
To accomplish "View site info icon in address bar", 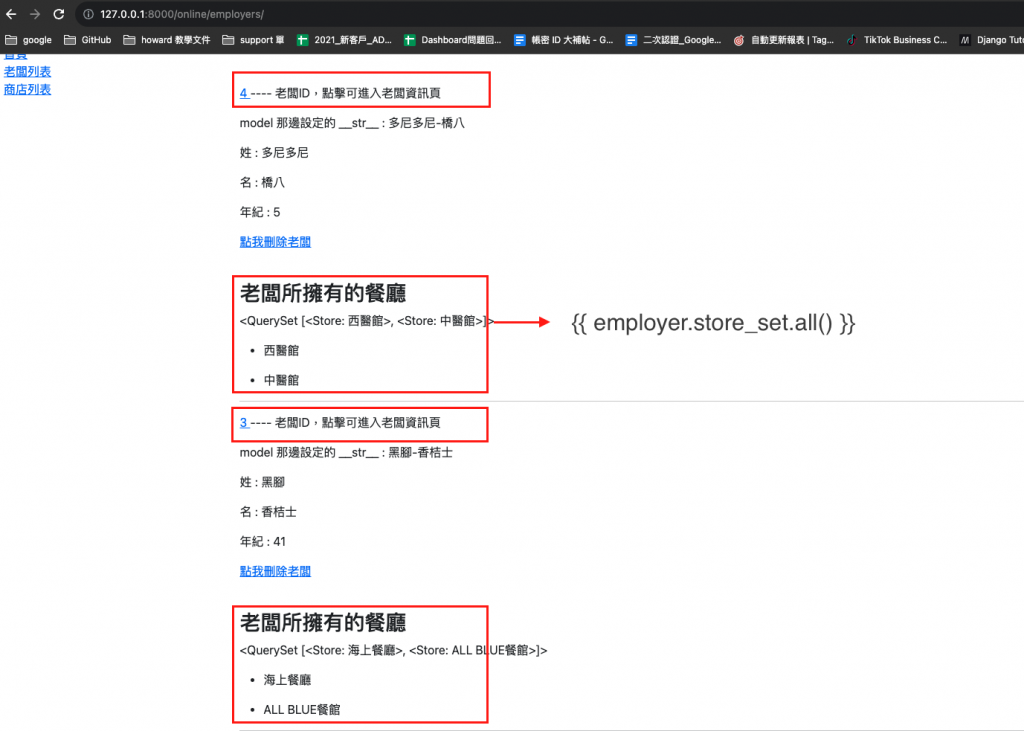I will click(88, 14).
